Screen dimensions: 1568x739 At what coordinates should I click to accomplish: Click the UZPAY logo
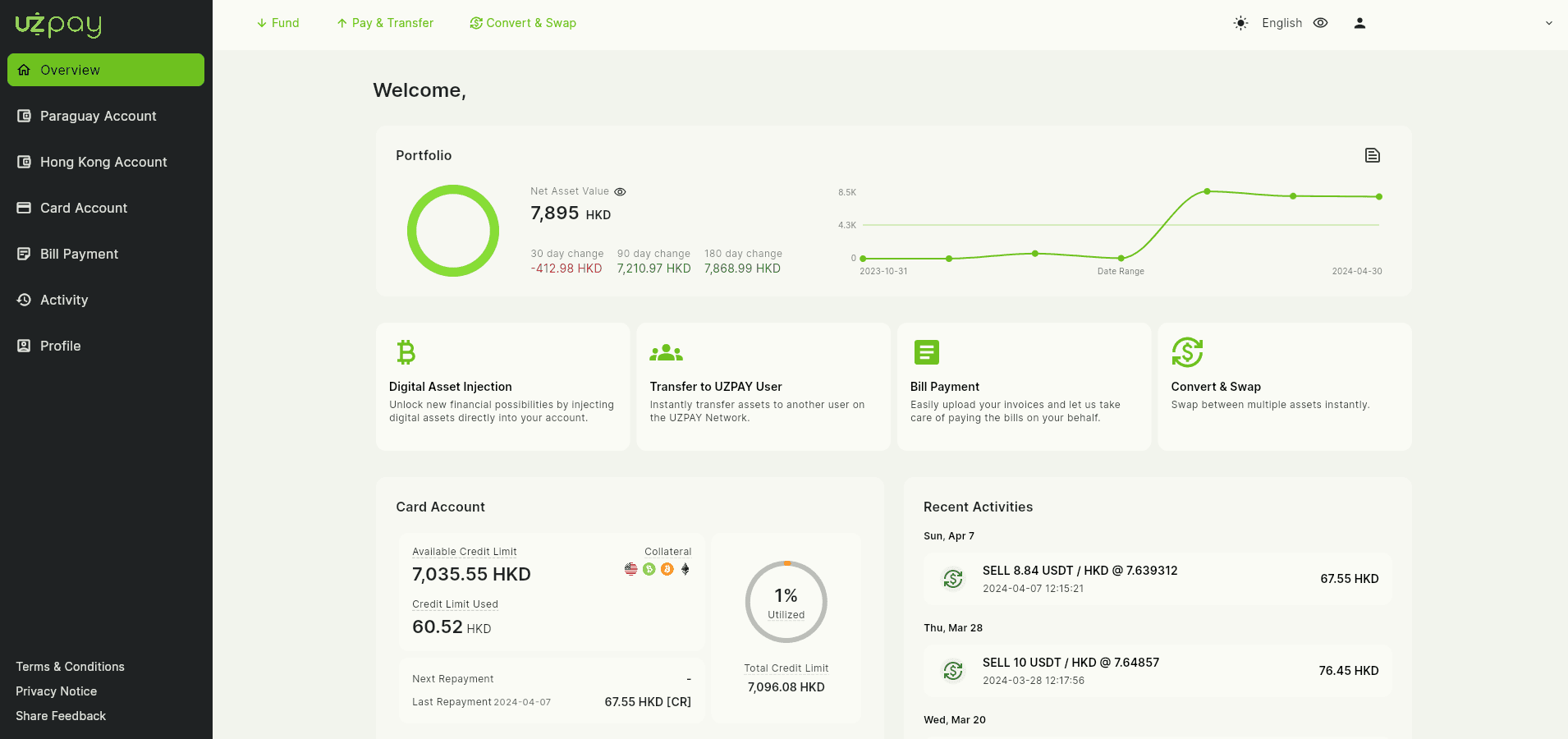coord(58,25)
